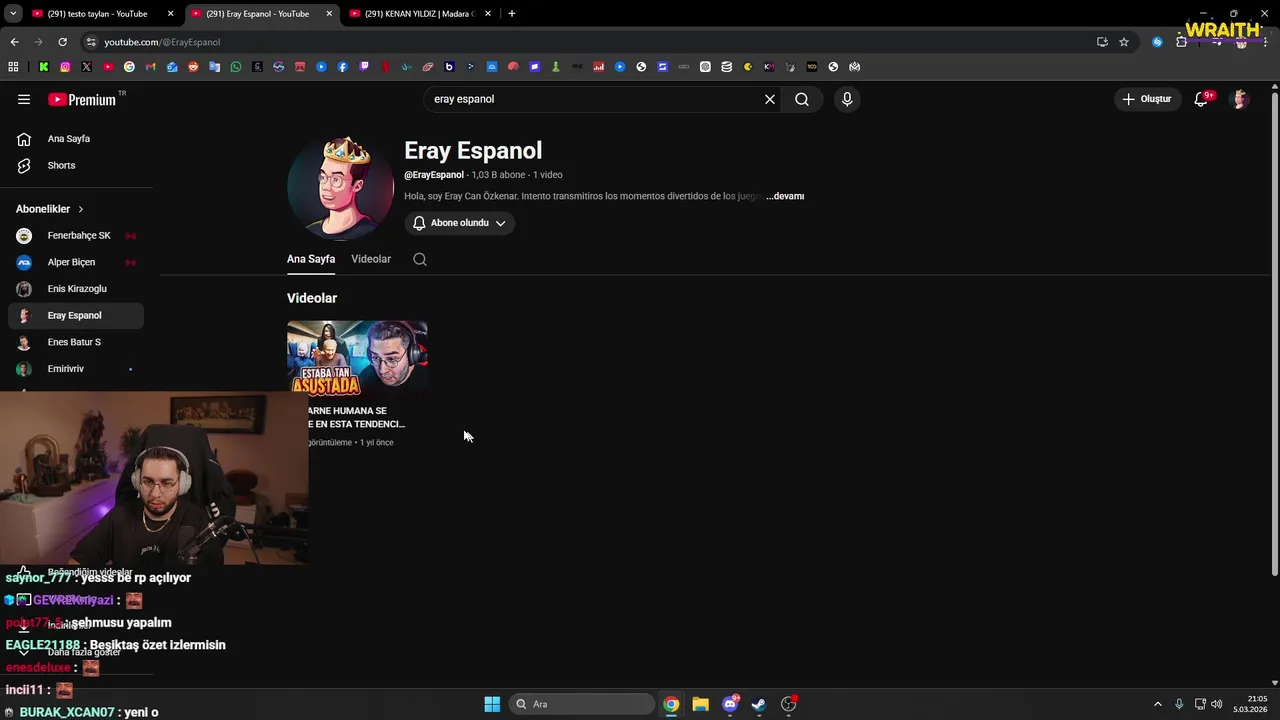
Task: Search within the Eray Espanol channel
Action: point(420,259)
